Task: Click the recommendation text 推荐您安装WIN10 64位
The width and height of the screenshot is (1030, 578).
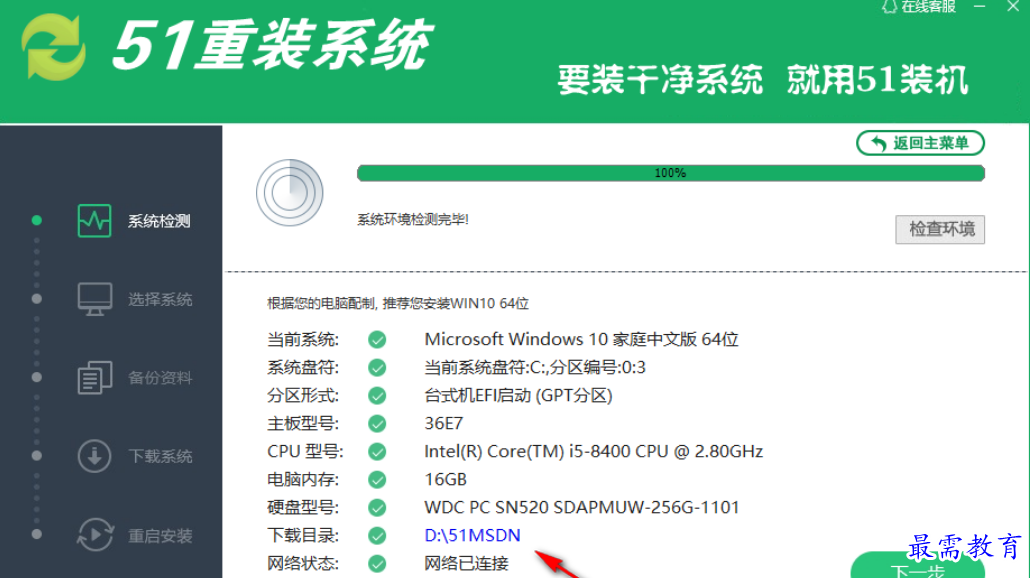Action: [x=455, y=303]
